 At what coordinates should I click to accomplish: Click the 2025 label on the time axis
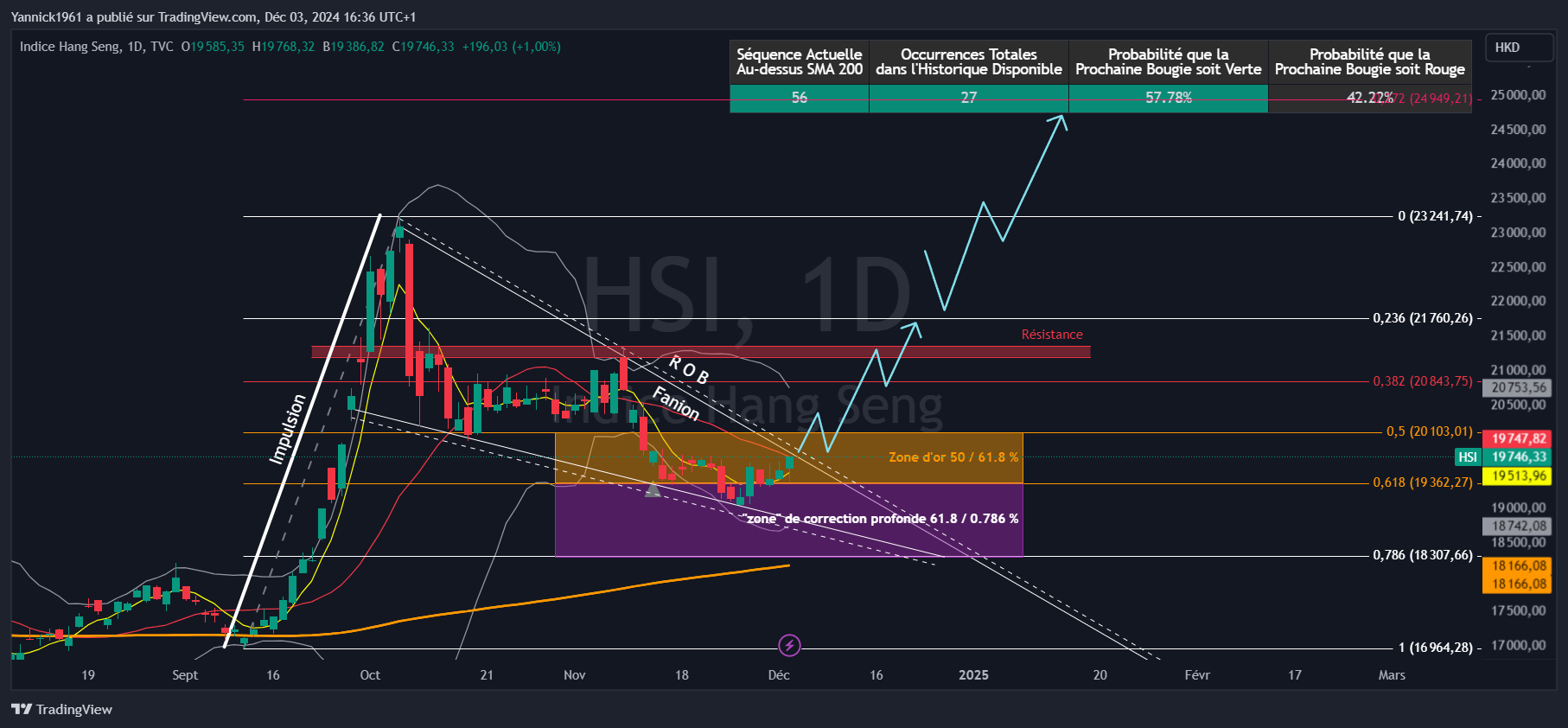[x=973, y=675]
